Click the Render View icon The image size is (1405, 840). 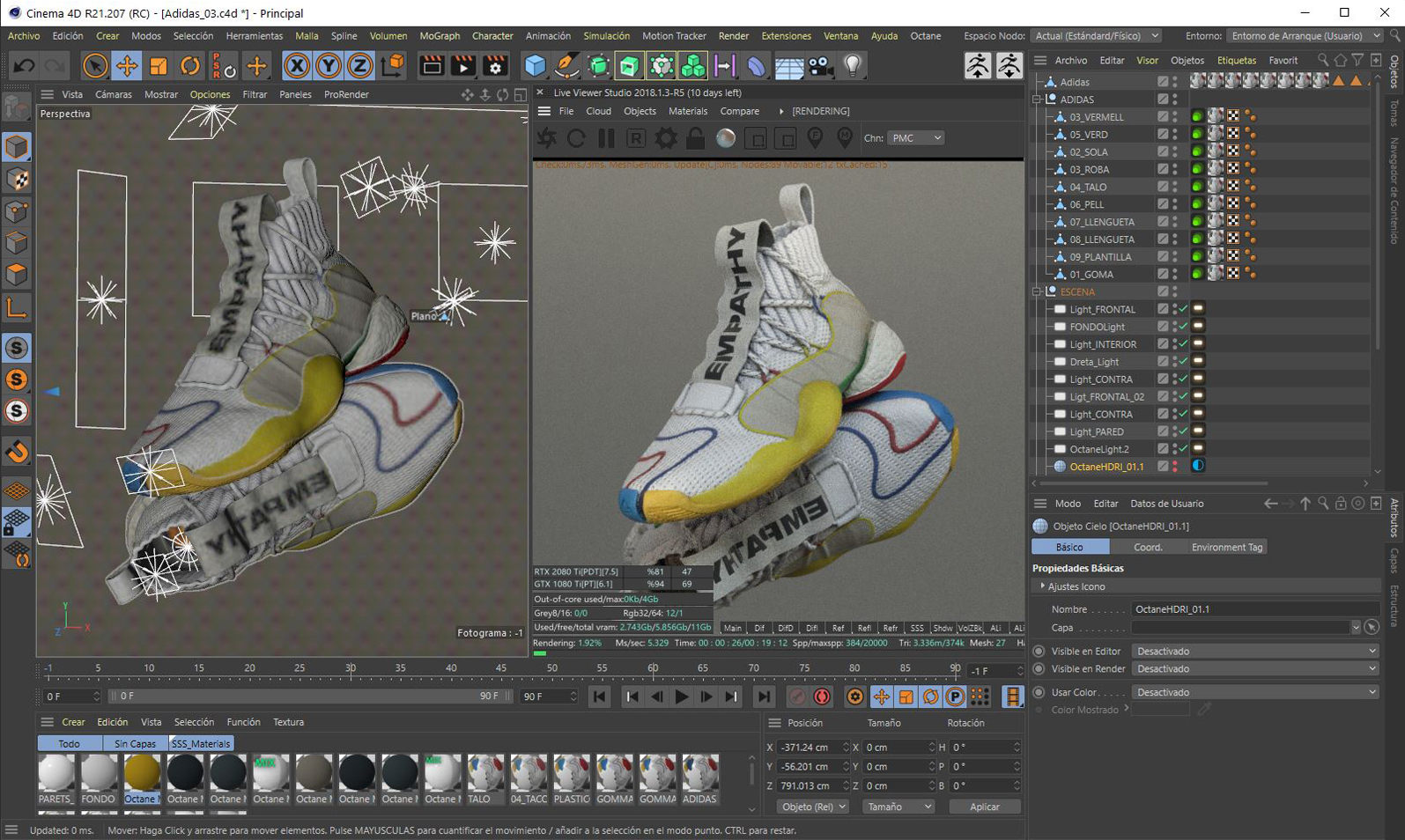click(x=432, y=65)
